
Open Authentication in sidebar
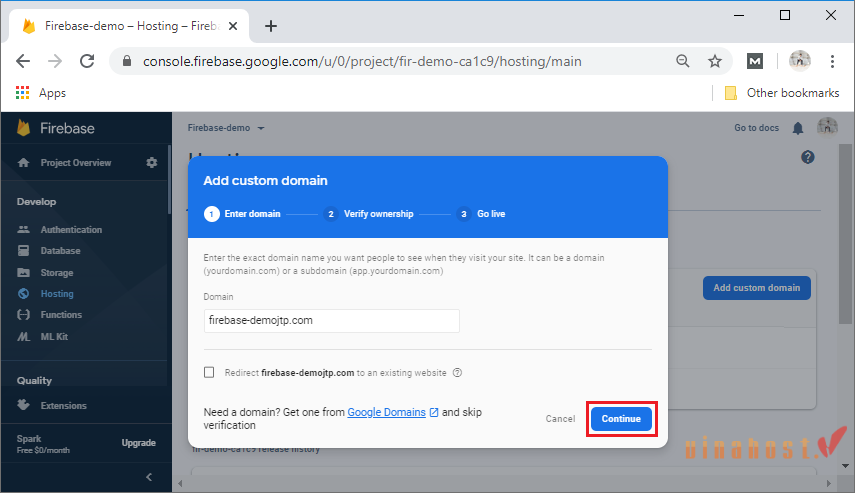(71, 230)
